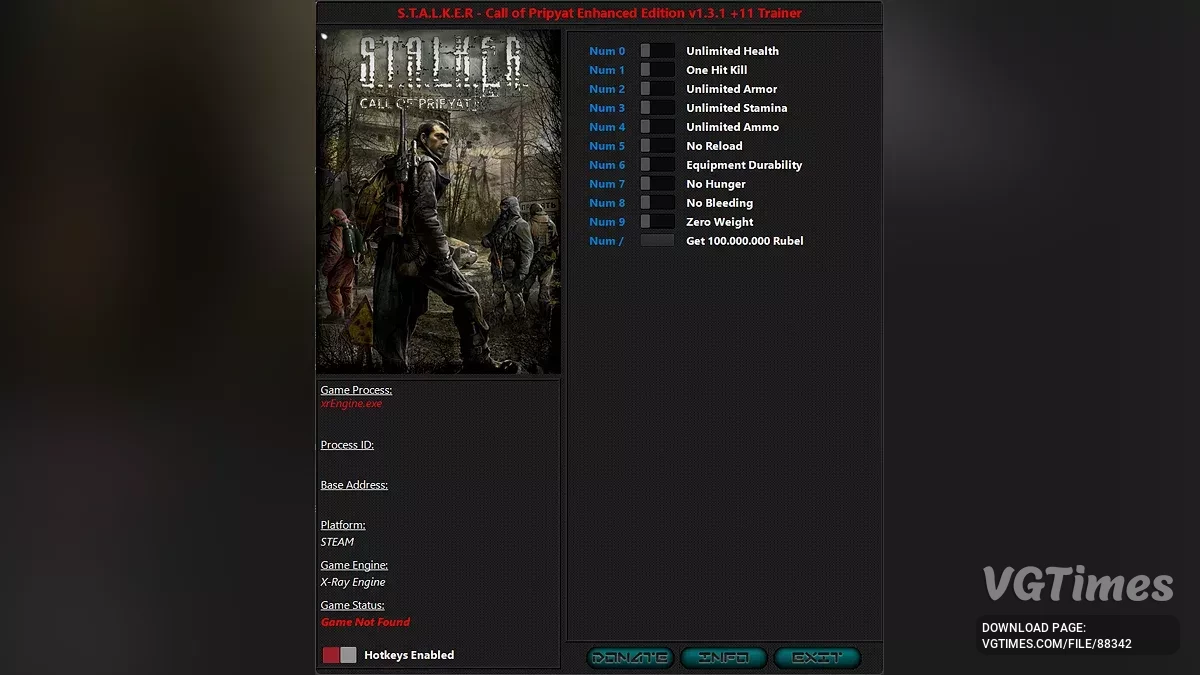Turn on No Hunger toggle
The image size is (1200, 675).
coord(657,184)
